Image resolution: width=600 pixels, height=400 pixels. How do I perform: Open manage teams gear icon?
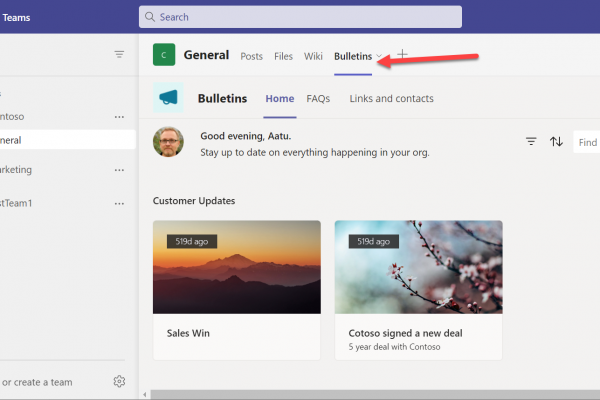[x=119, y=381]
